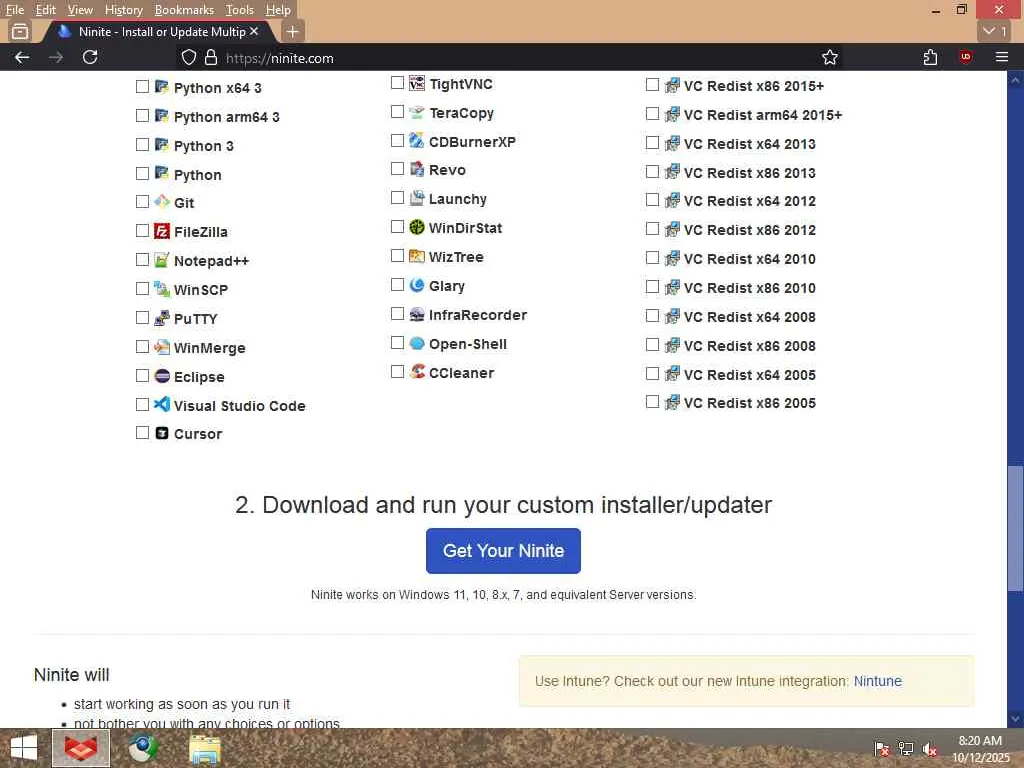Check the Git checkbox
Viewport: 1024px width, 768px height.
click(x=142, y=202)
